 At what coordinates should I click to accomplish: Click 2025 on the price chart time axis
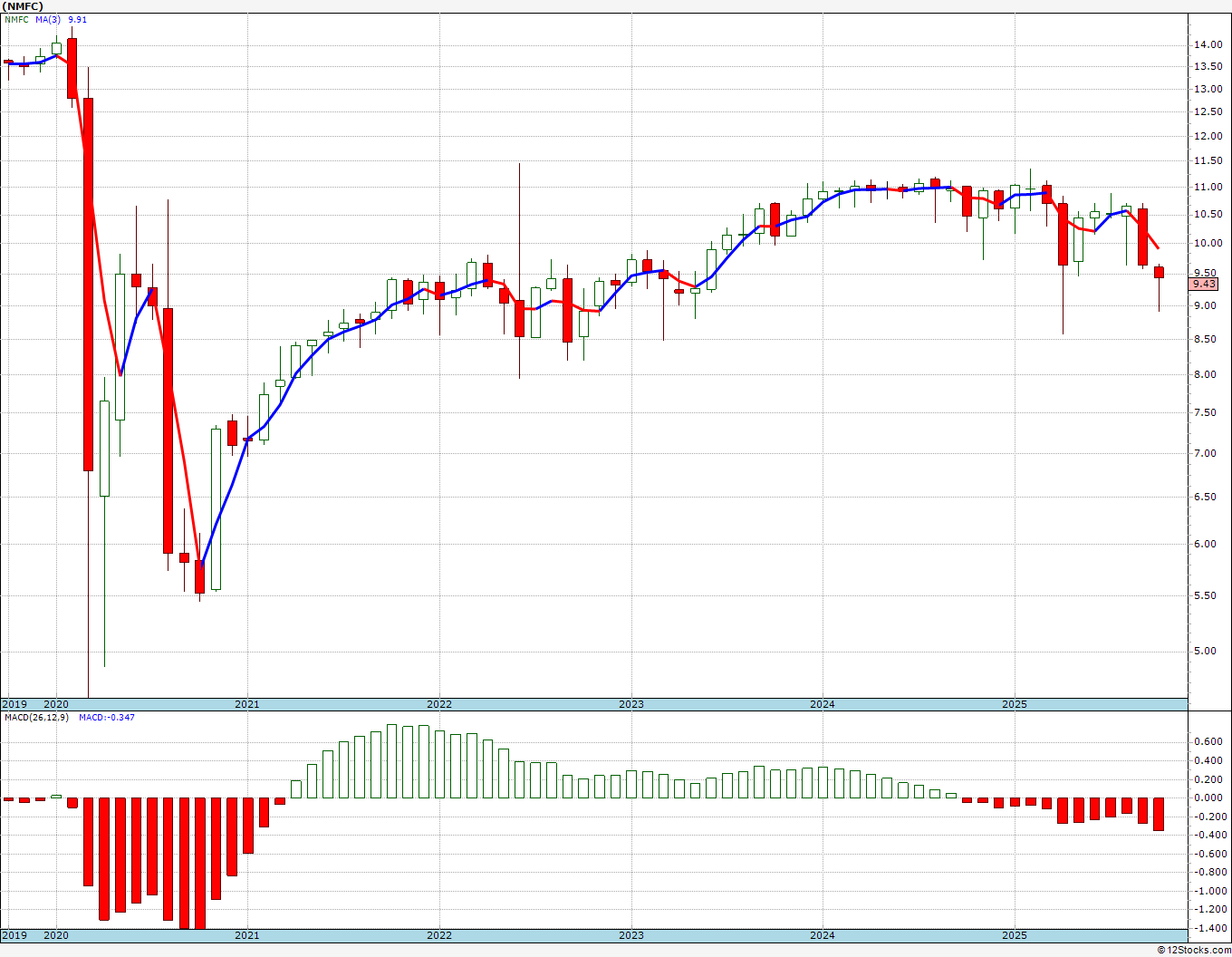1015,704
